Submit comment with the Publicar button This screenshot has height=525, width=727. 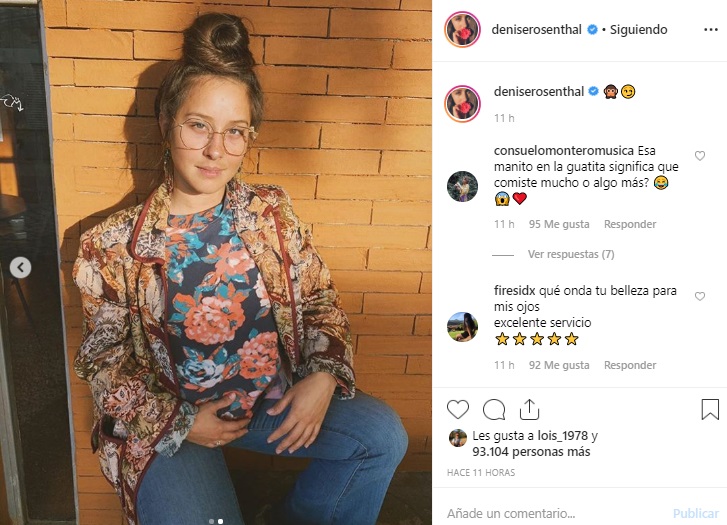pyautogui.click(x=695, y=513)
